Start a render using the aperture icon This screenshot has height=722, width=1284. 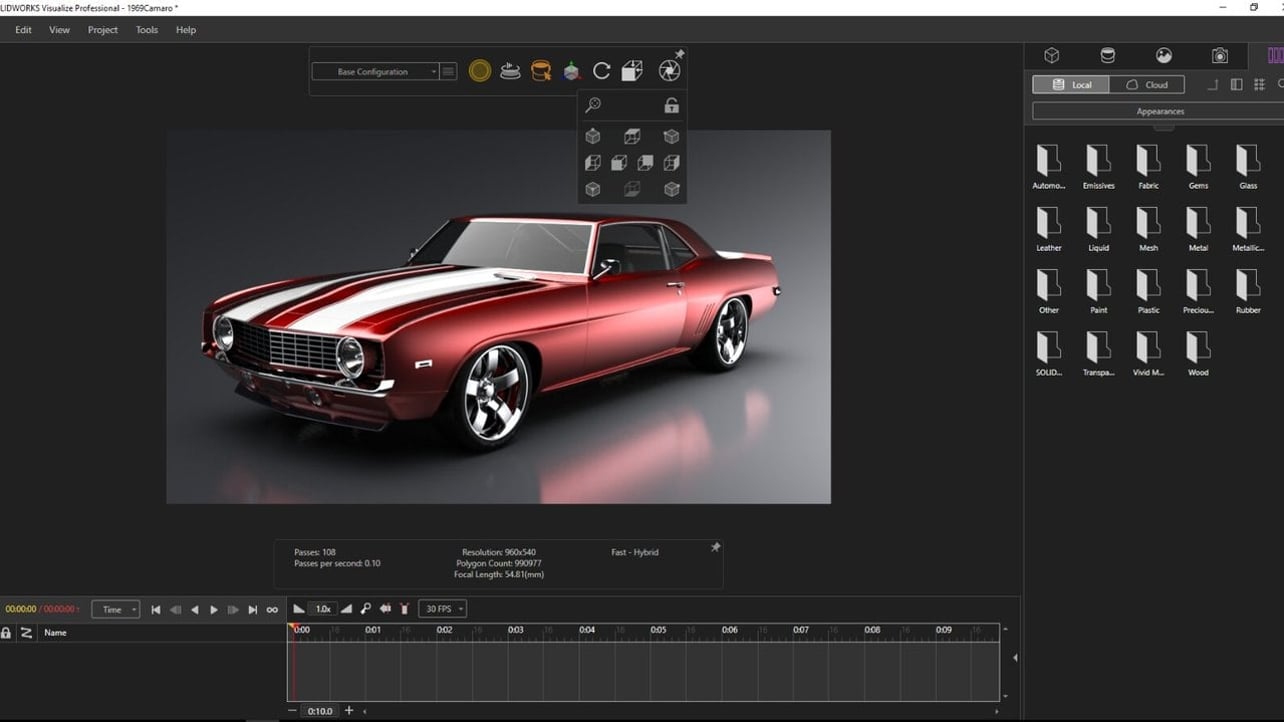[669, 69]
